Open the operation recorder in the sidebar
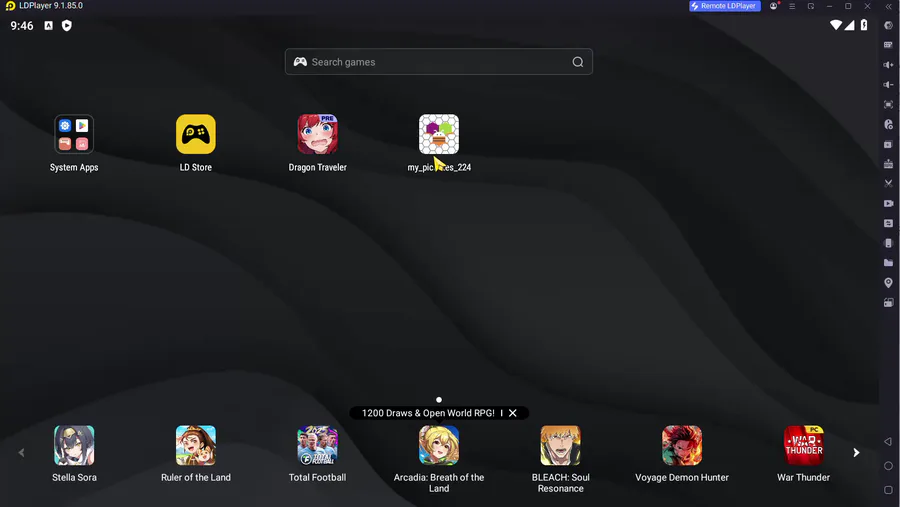Viewport: 900px width, 507px height. pyautogui.click(x=889, y=124)
